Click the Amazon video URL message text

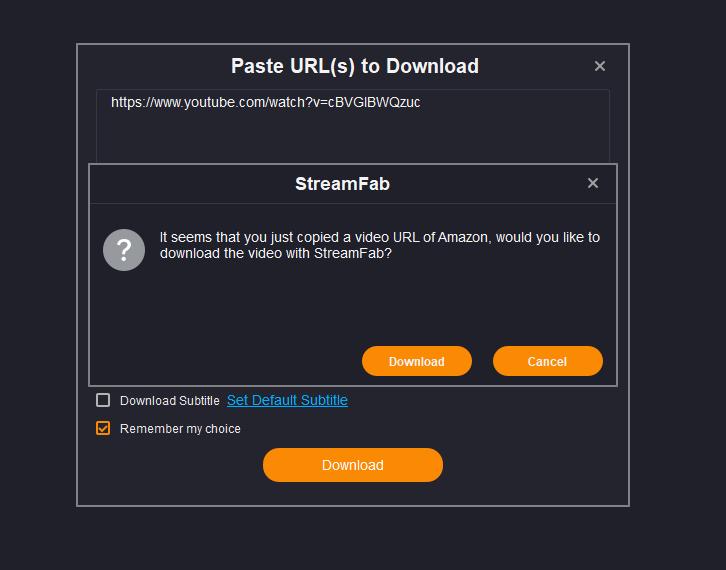[380, 245]
